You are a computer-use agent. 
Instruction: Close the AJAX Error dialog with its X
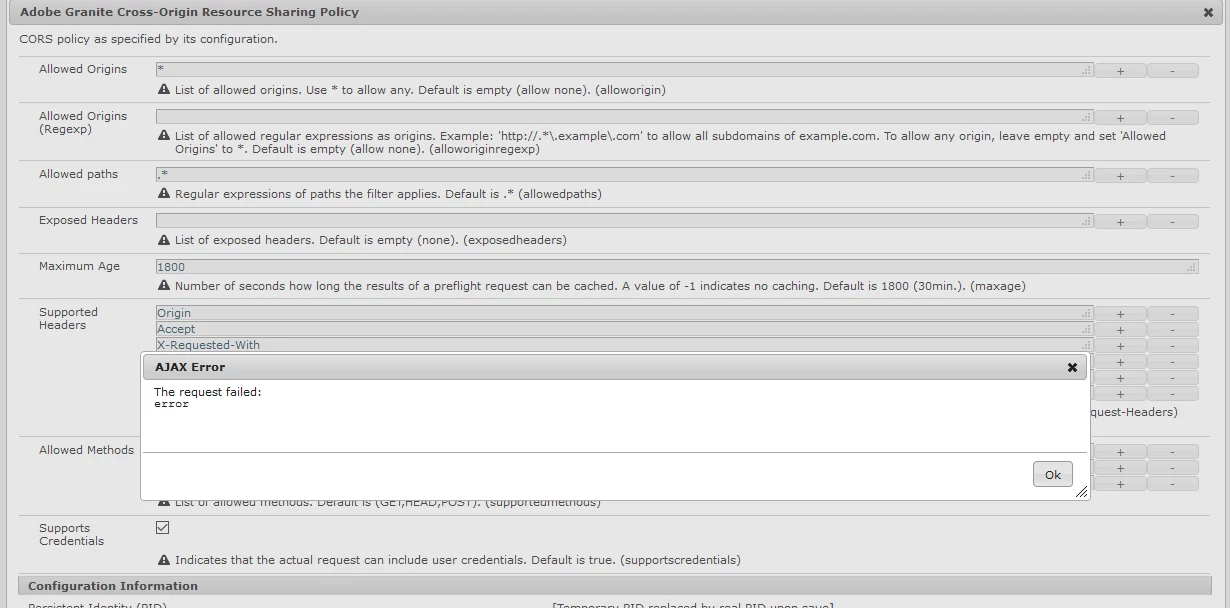(1072, 367)
